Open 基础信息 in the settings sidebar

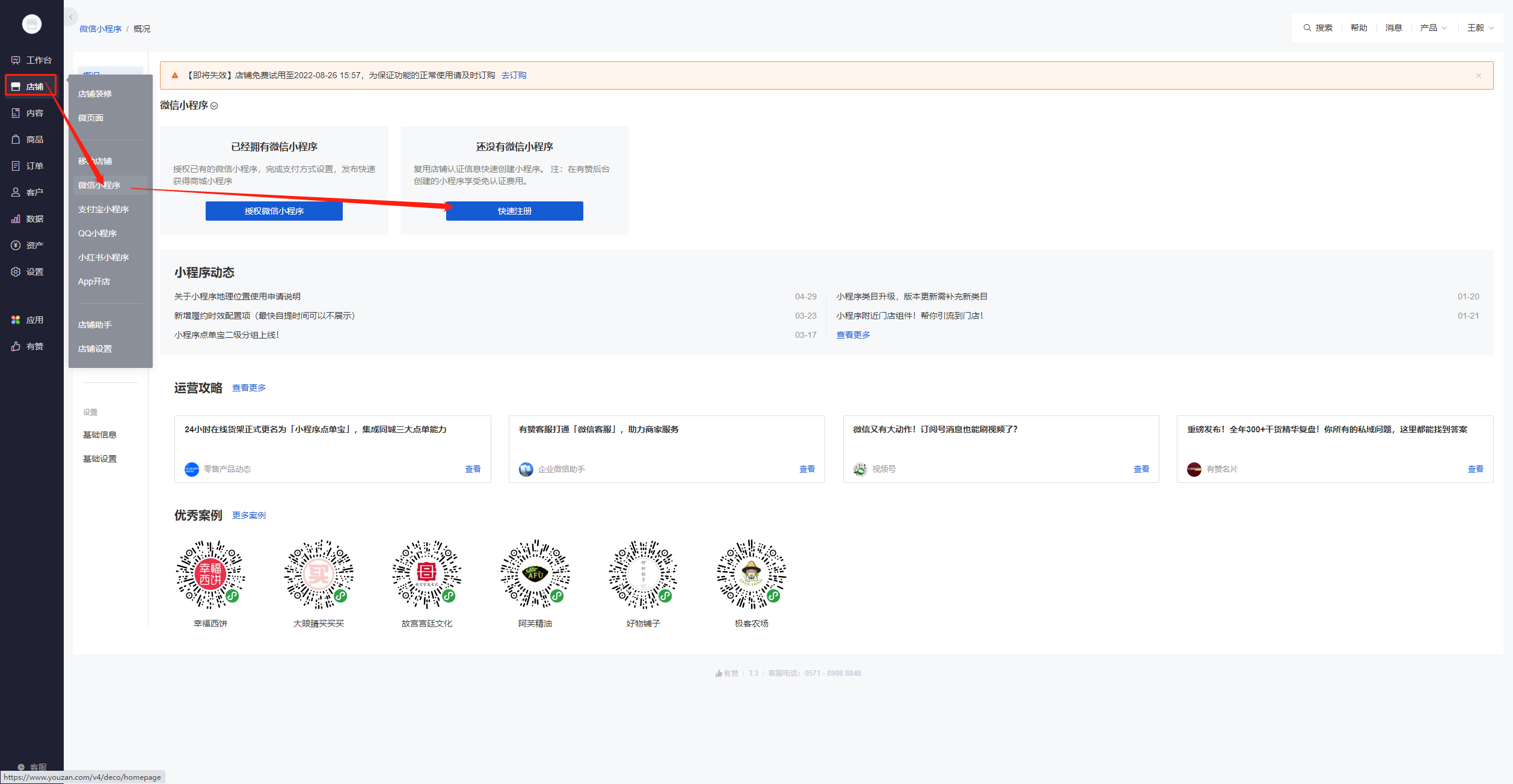(x=100, y=435)
